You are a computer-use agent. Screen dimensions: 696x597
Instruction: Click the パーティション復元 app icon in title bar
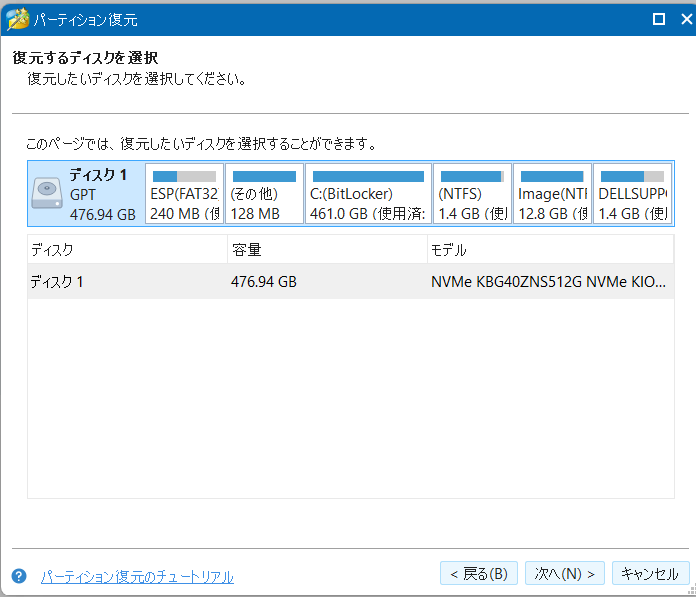tap(17, 19)
